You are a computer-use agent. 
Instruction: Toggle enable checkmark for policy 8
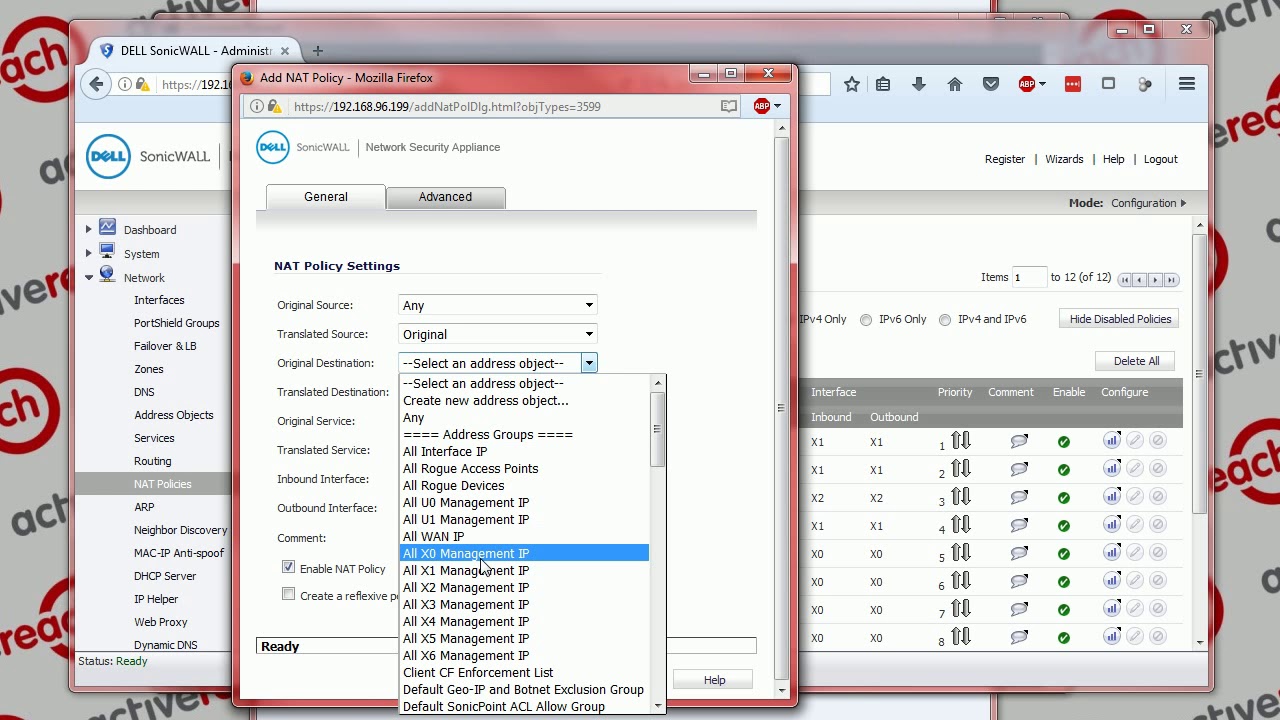(1064, 638)
